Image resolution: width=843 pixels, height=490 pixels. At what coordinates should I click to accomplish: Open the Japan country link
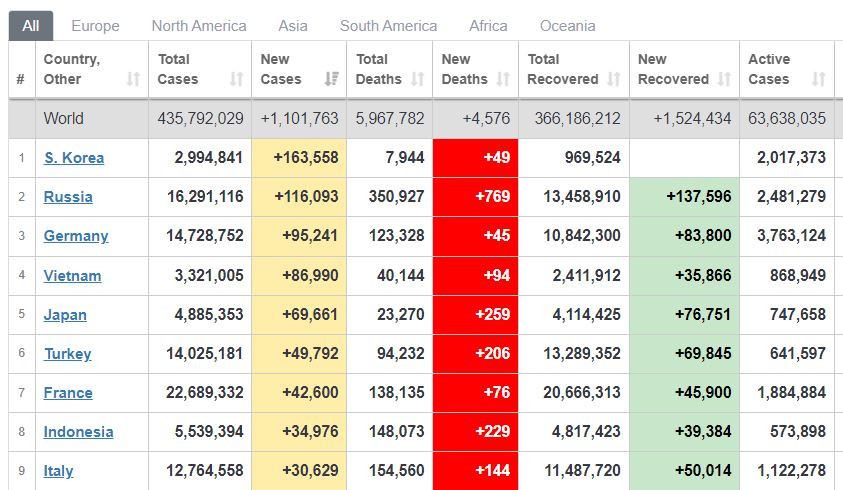65,315
